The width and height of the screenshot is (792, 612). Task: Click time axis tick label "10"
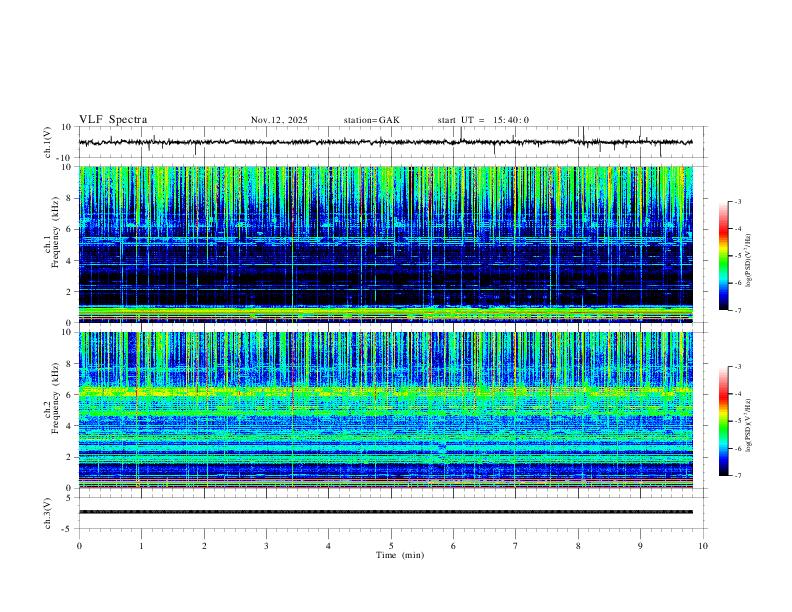coord(703,546)
